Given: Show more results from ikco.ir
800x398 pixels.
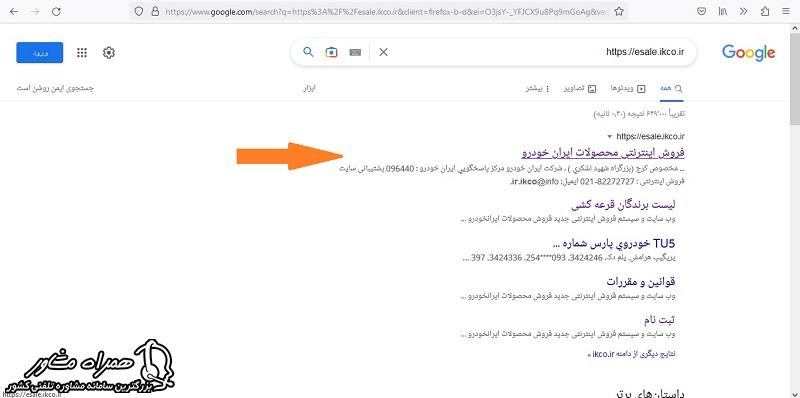Looking at the screenshot, I should click(x=632, y=354).
